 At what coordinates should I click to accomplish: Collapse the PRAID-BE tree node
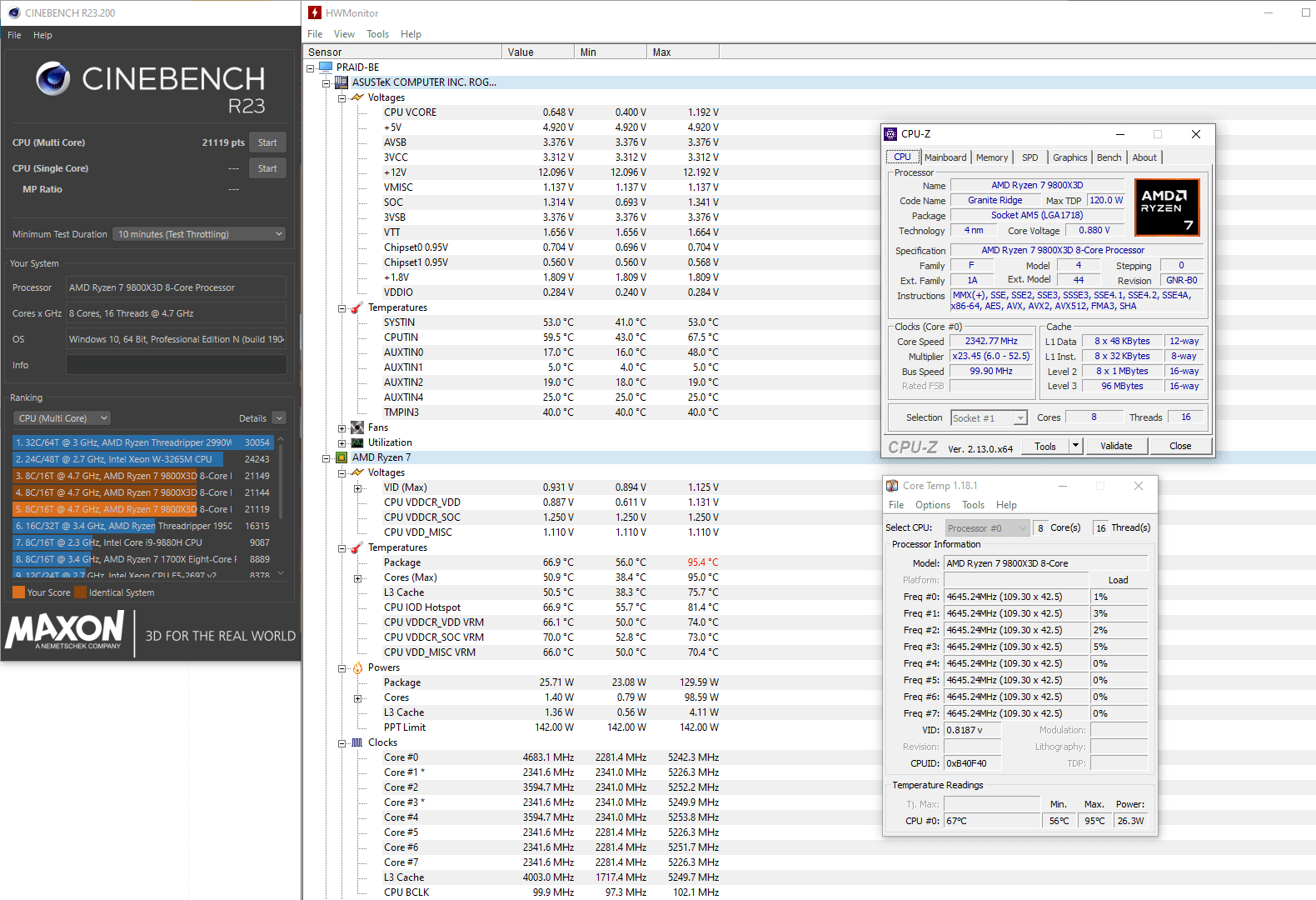311,67
